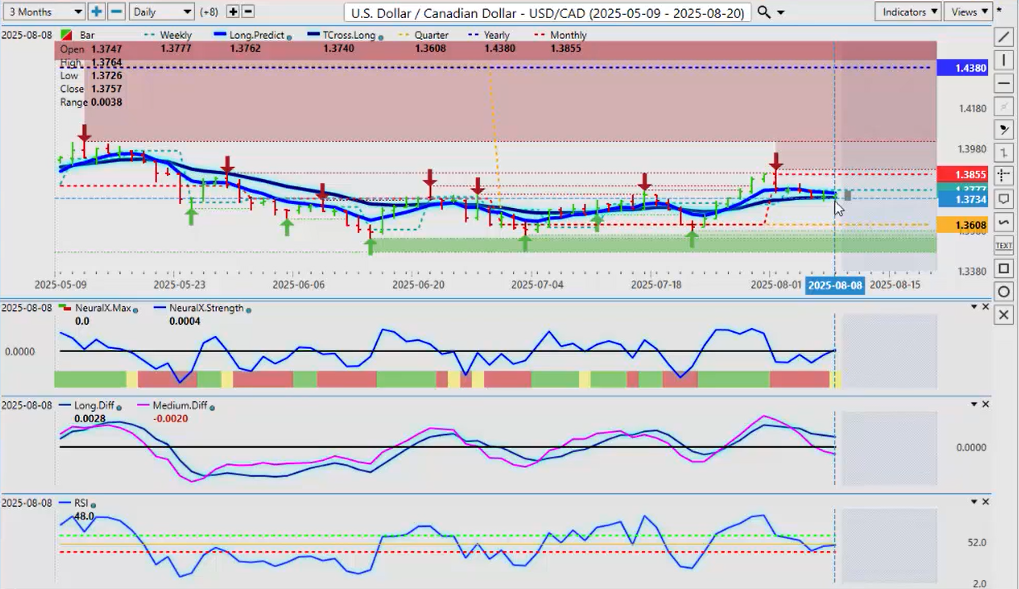This screenshot has height=589, width=1019.
Task: Select the trend line drawing tool
Action: [1004, 37]
